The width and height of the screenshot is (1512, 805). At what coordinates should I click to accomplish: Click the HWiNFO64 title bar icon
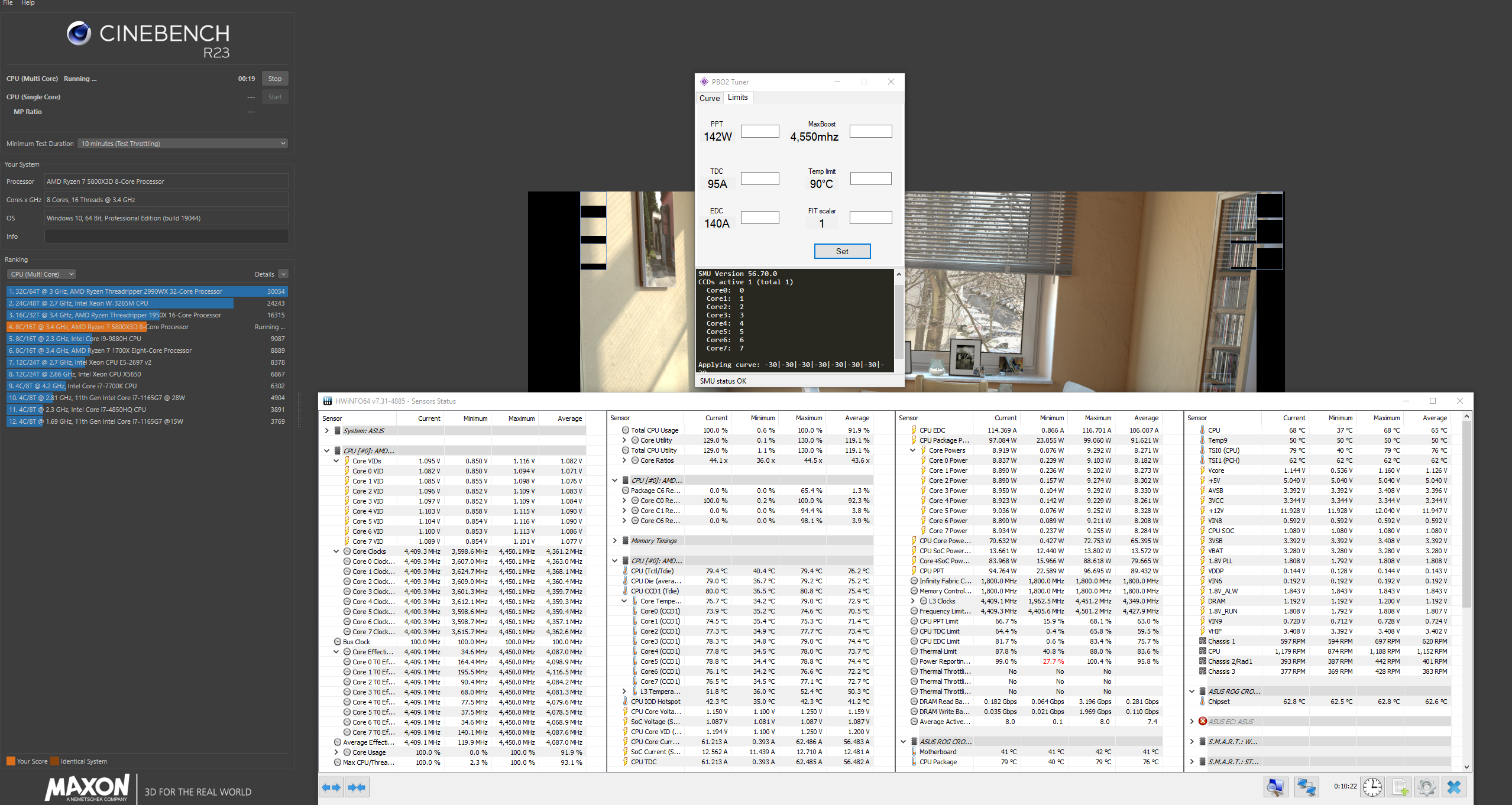pos(328,401)
